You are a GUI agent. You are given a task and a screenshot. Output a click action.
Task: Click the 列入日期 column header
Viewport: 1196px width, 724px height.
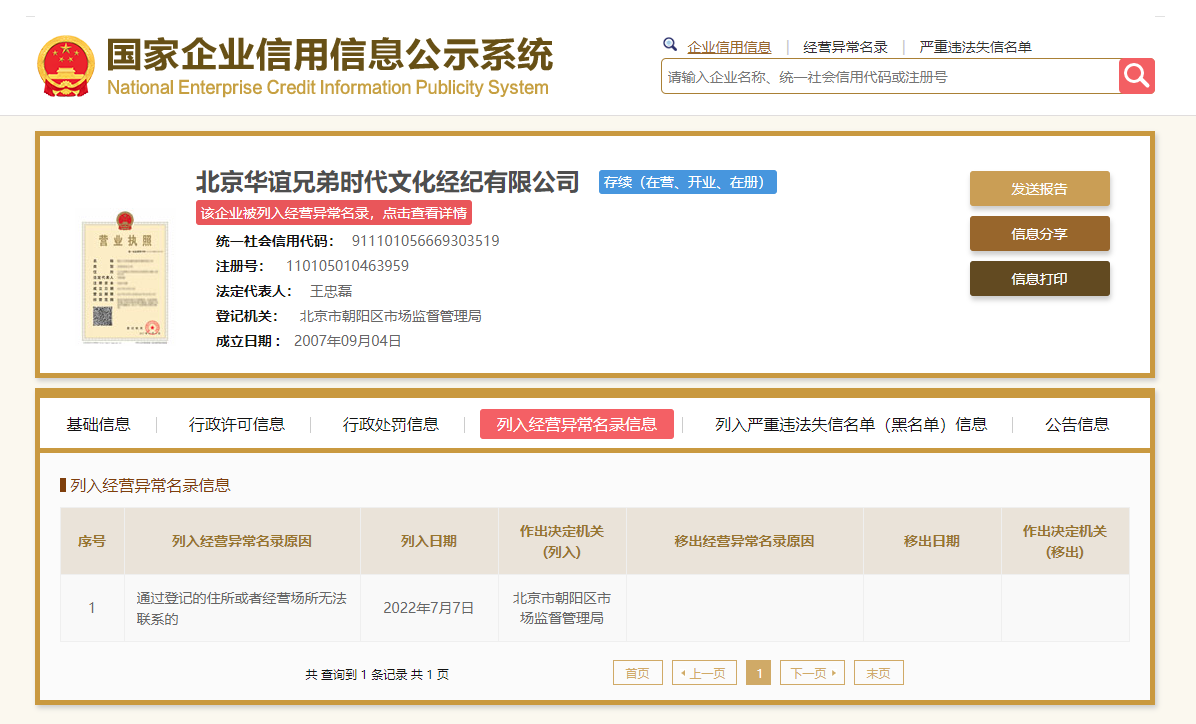tap(429, 541)
